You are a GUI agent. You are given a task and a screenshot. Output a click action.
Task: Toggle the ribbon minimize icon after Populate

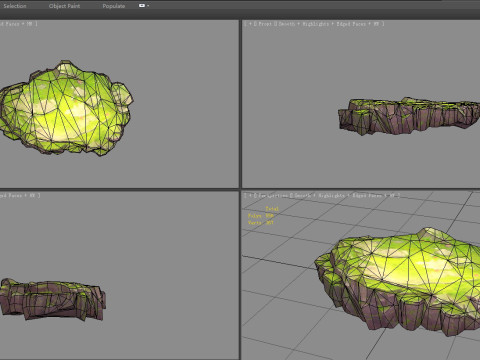(142, 6)
